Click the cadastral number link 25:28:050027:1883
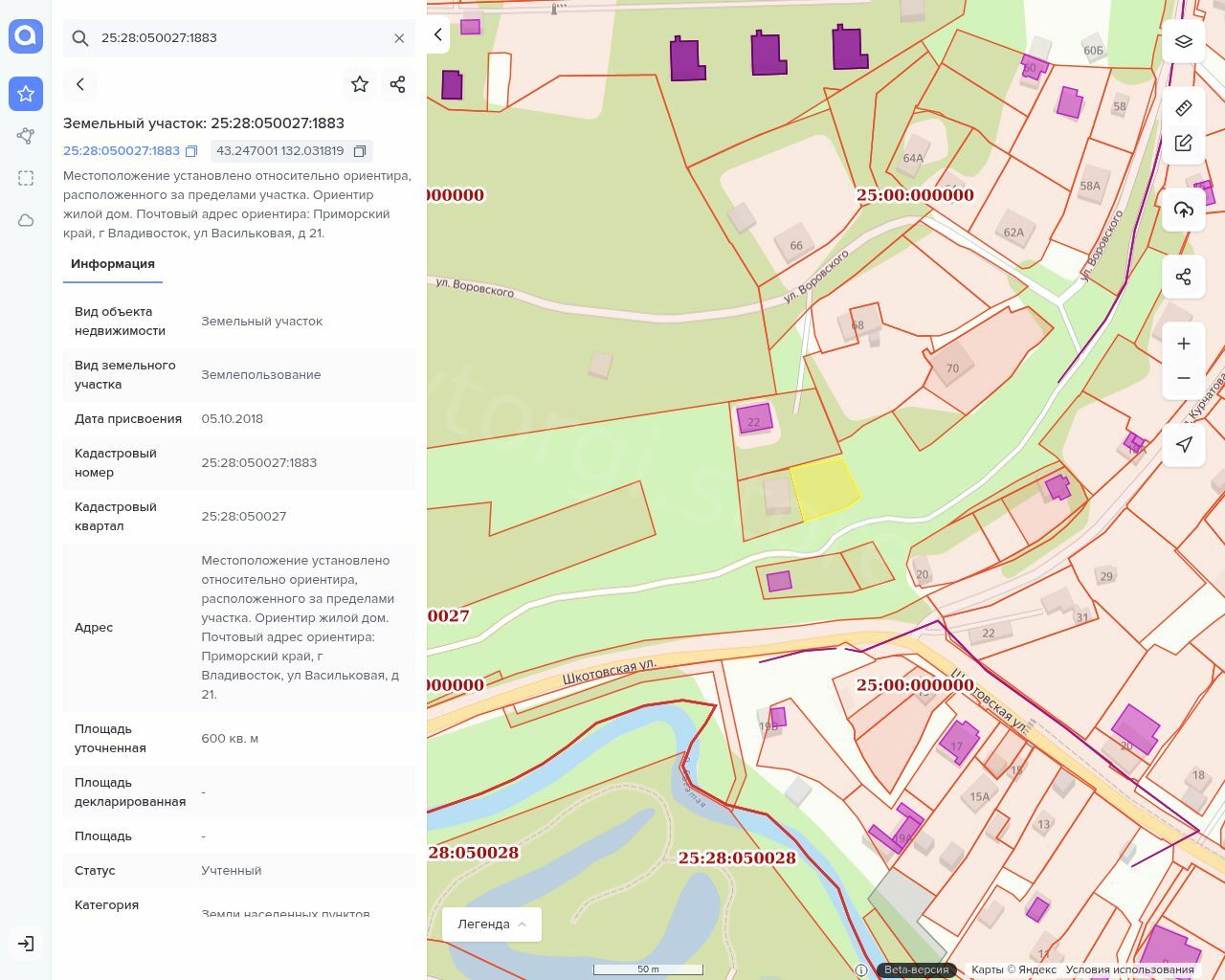 pos(122,151)
